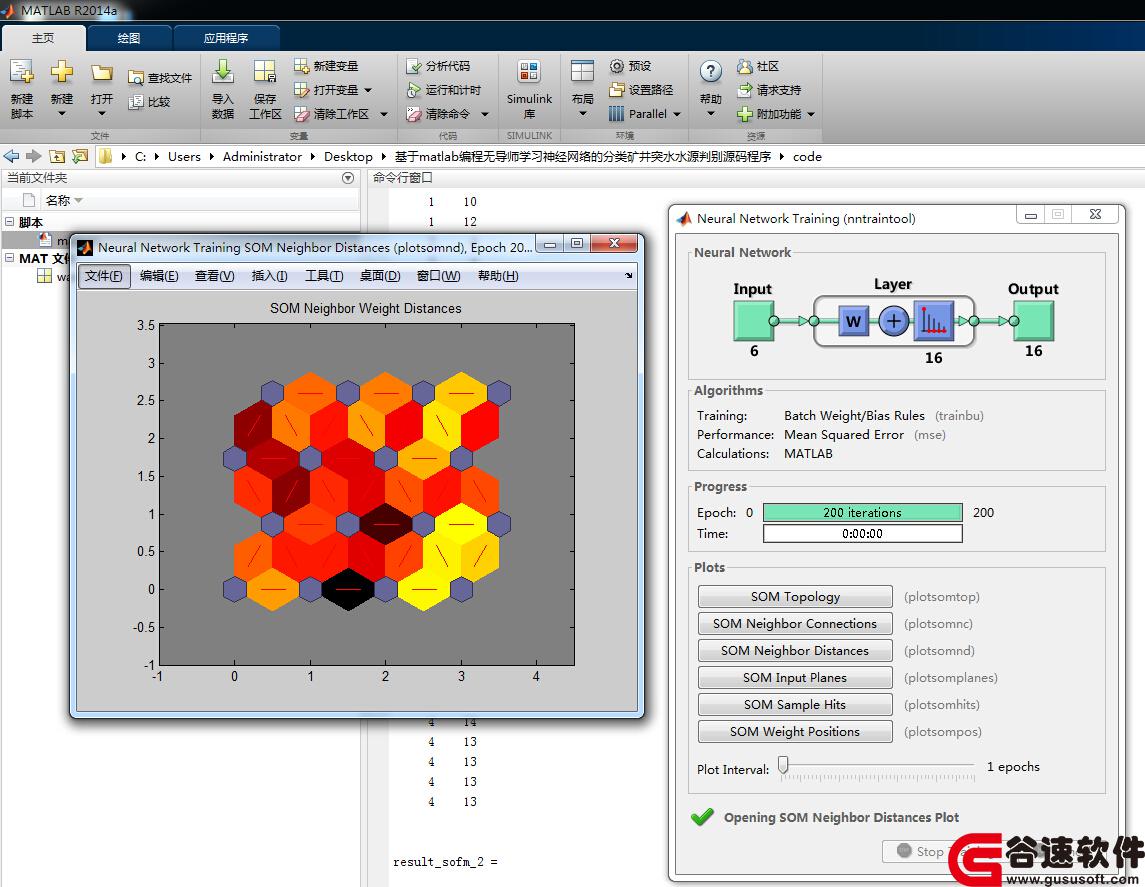Open 编辑(E) menu in figure window

point(159,276)
